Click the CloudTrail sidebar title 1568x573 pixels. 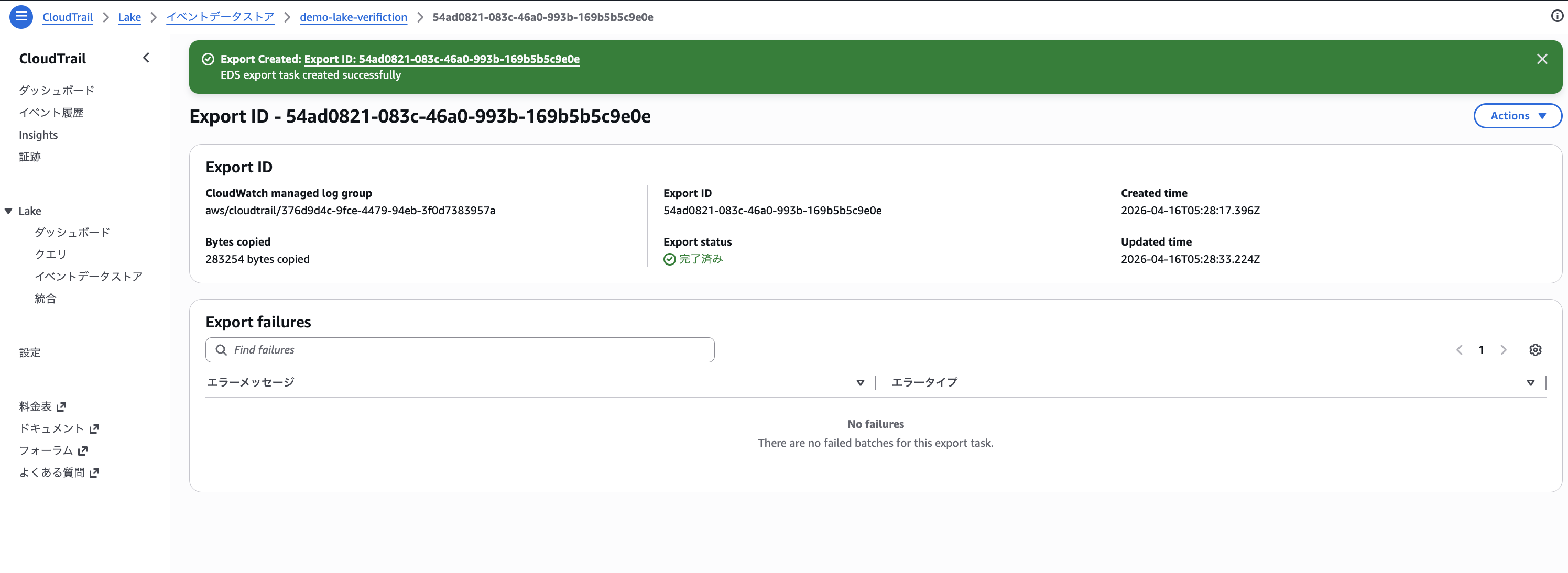point(52,58)
